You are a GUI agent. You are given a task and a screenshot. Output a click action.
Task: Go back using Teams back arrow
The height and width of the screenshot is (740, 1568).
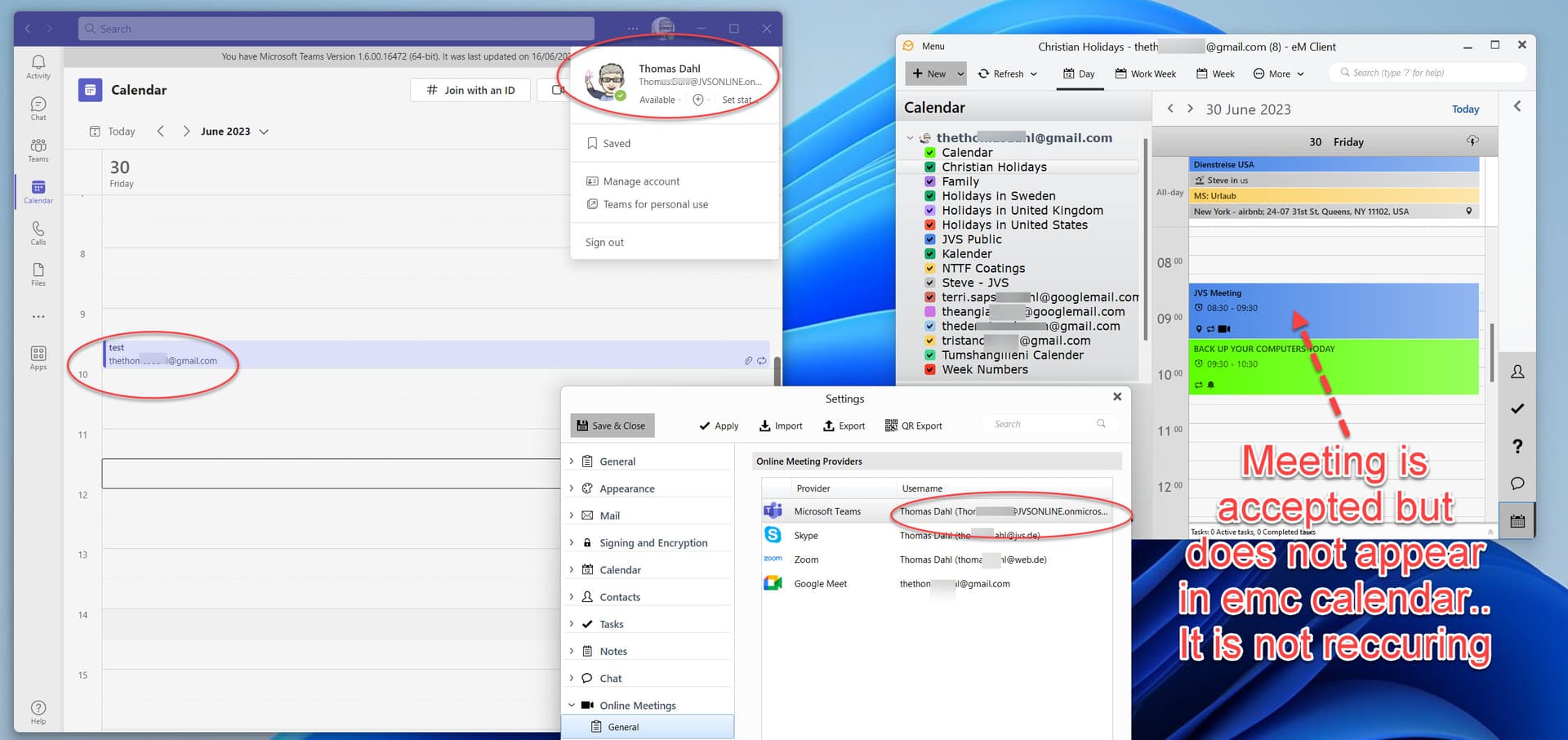28,29
